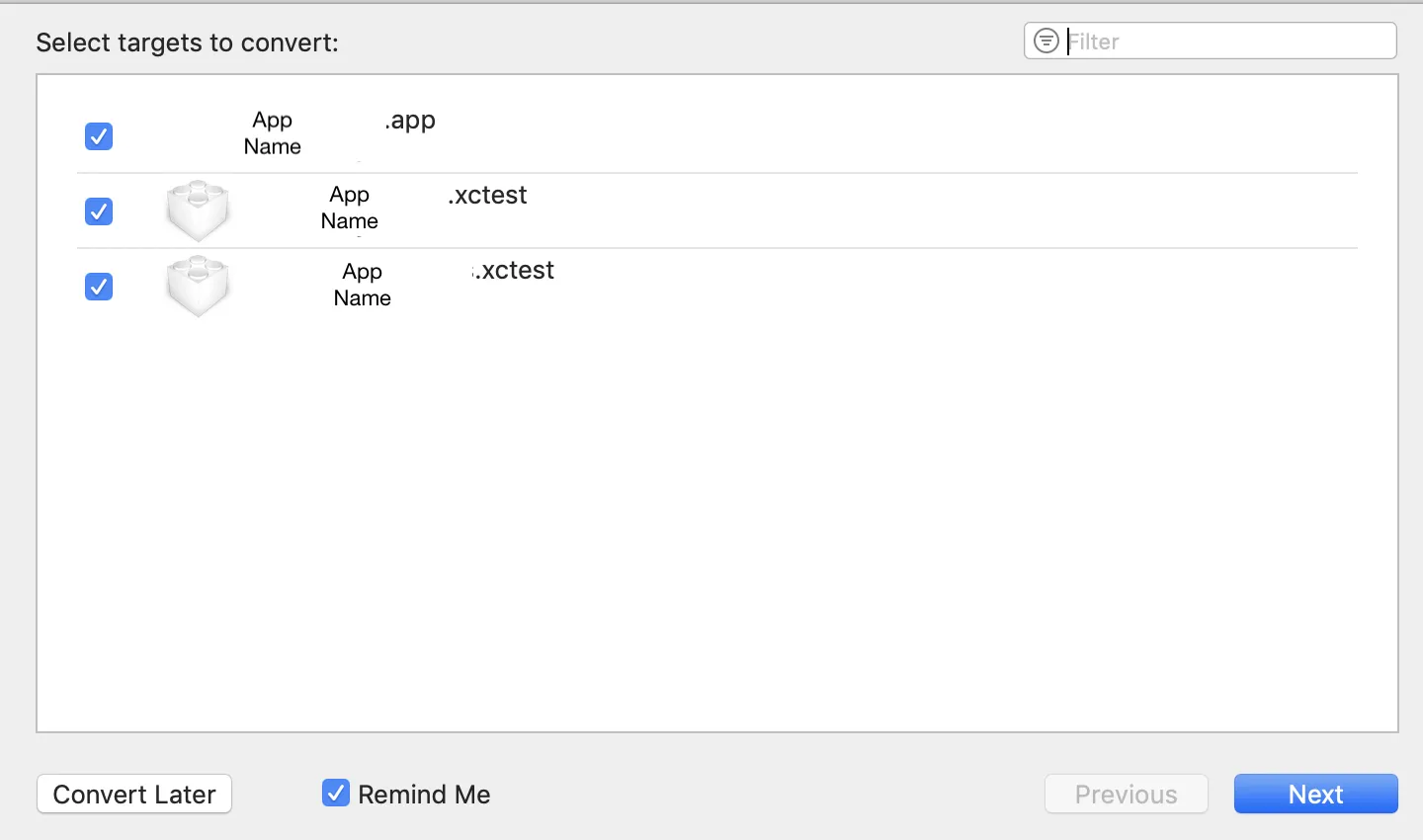Screen dimensions: 1423x840
Task: Disable the Remind Me checkbox
Action: pyautogui.click(x=336, y=794)
